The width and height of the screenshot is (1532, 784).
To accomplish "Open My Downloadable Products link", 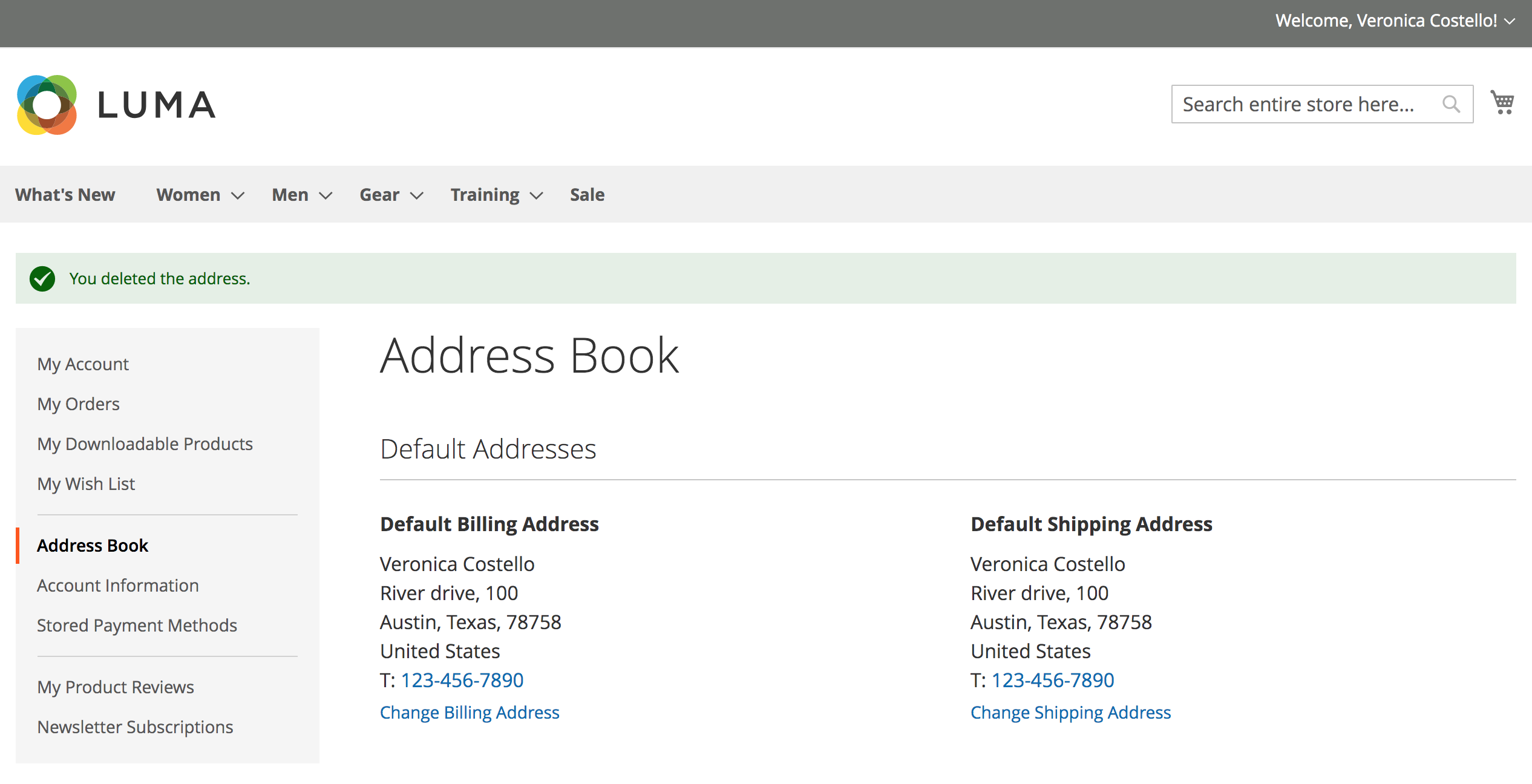I will tap(145, 444).
